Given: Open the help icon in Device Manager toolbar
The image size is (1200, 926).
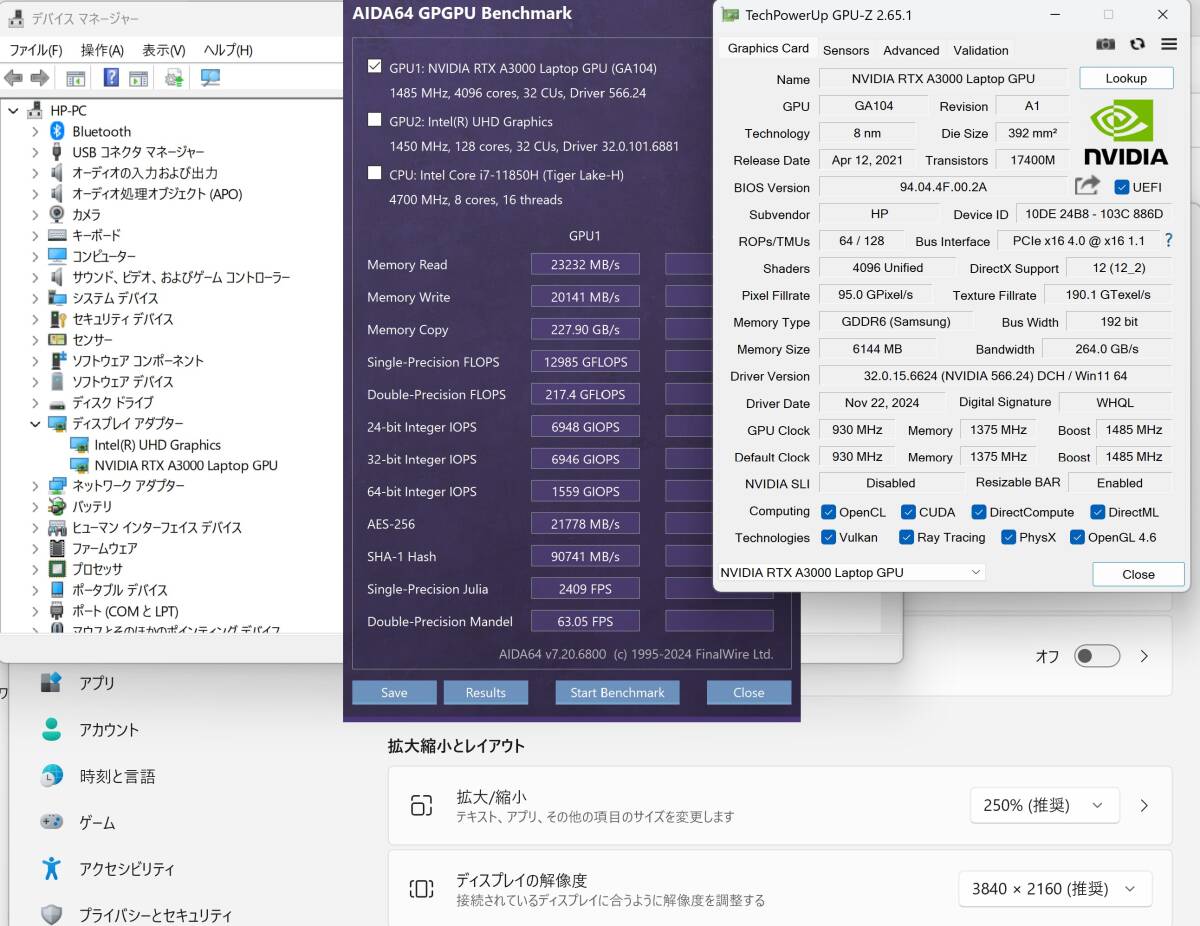Looking at the screenshot, I should click(111, 78).
